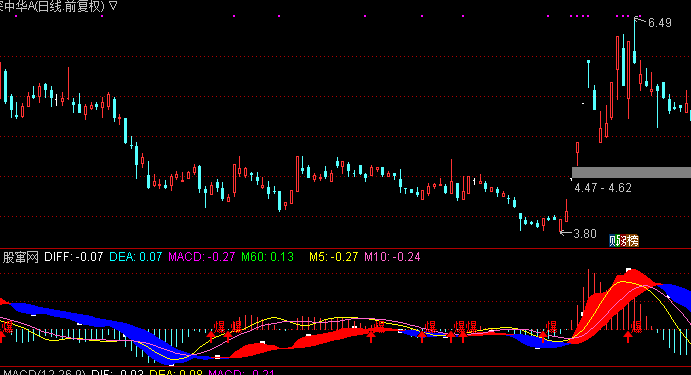Select the pink M10: -0.24 value
Viewport: 691px width, 375px height.
(392, 257)
